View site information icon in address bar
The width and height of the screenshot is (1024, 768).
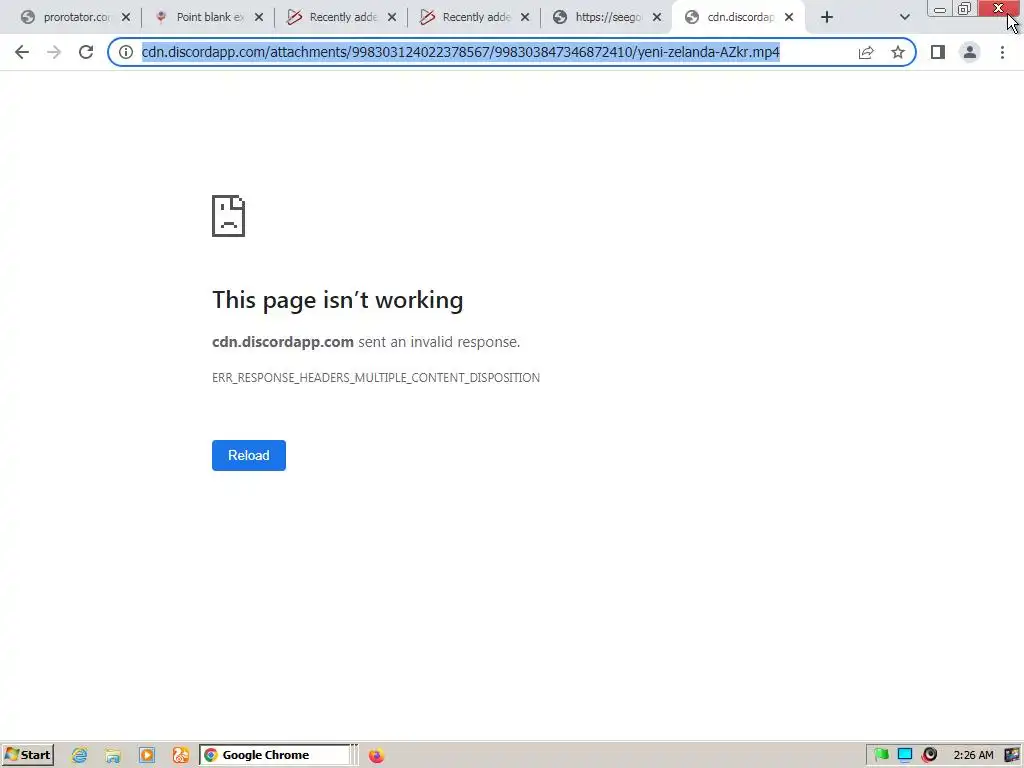pos(125,52)
